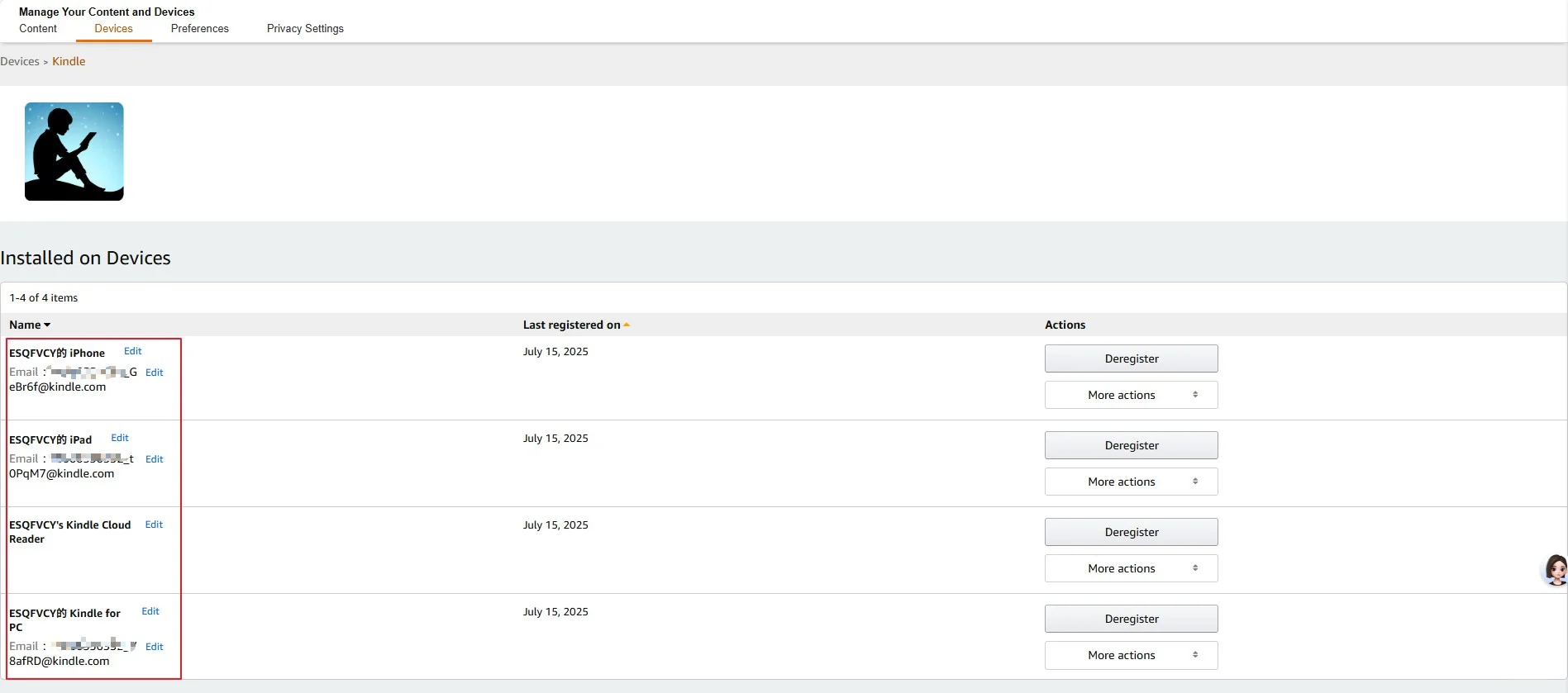Edit the Kindle for PC name
This screenshot has width=1568, height=693.
[150, 611]
